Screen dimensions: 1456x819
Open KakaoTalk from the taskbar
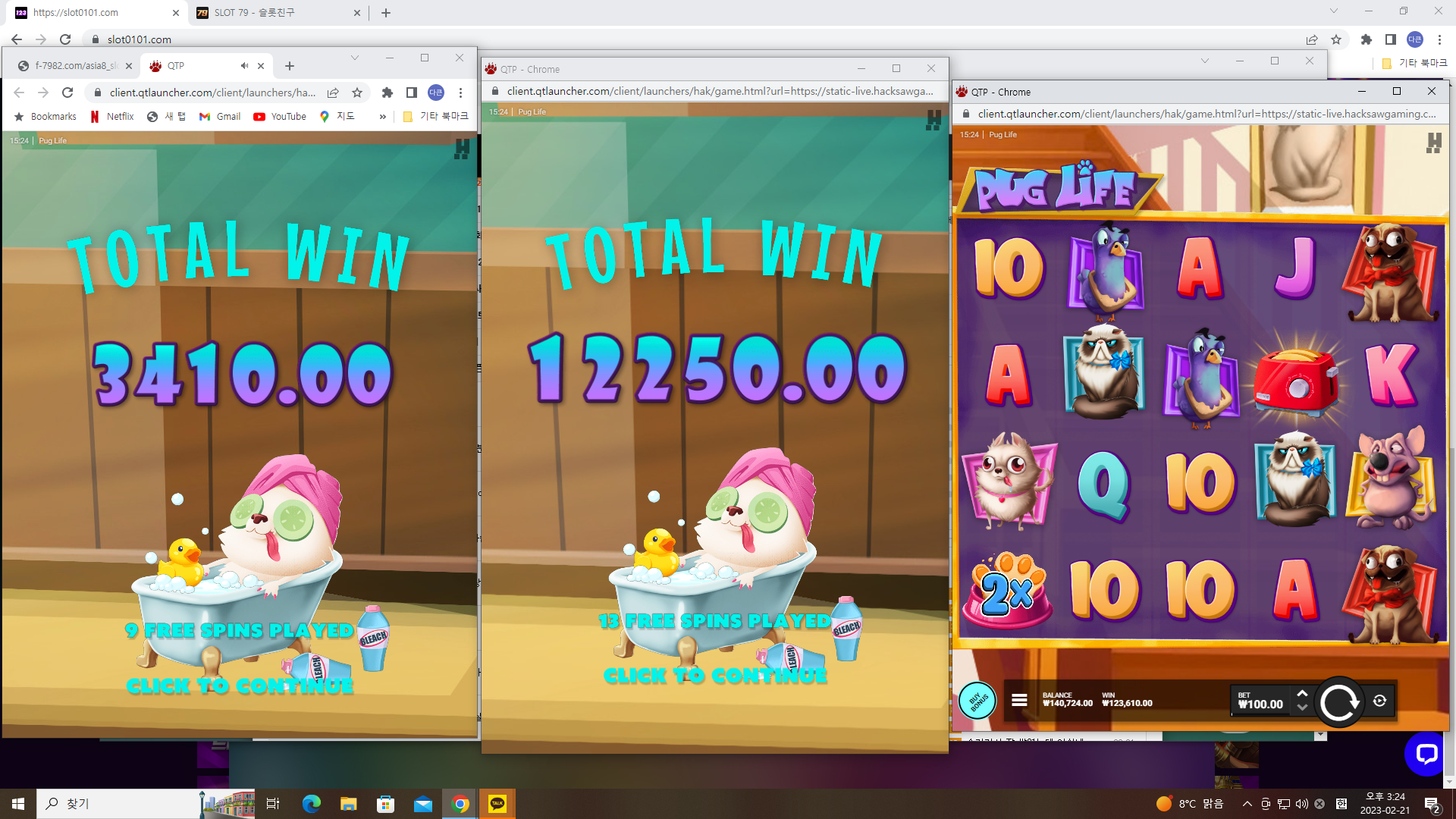tap(497, 804)
